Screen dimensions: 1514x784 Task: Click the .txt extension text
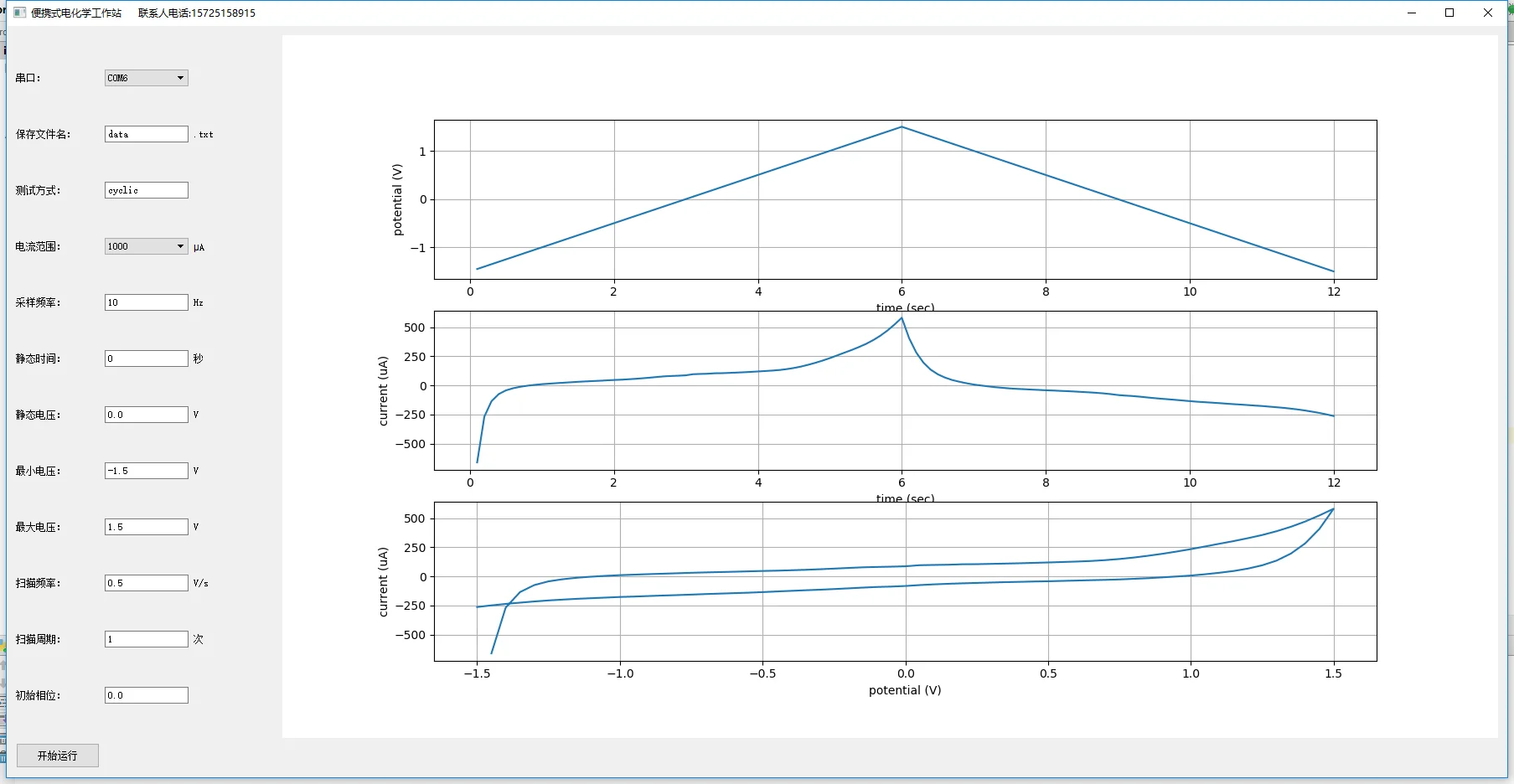tap(204, 134)
